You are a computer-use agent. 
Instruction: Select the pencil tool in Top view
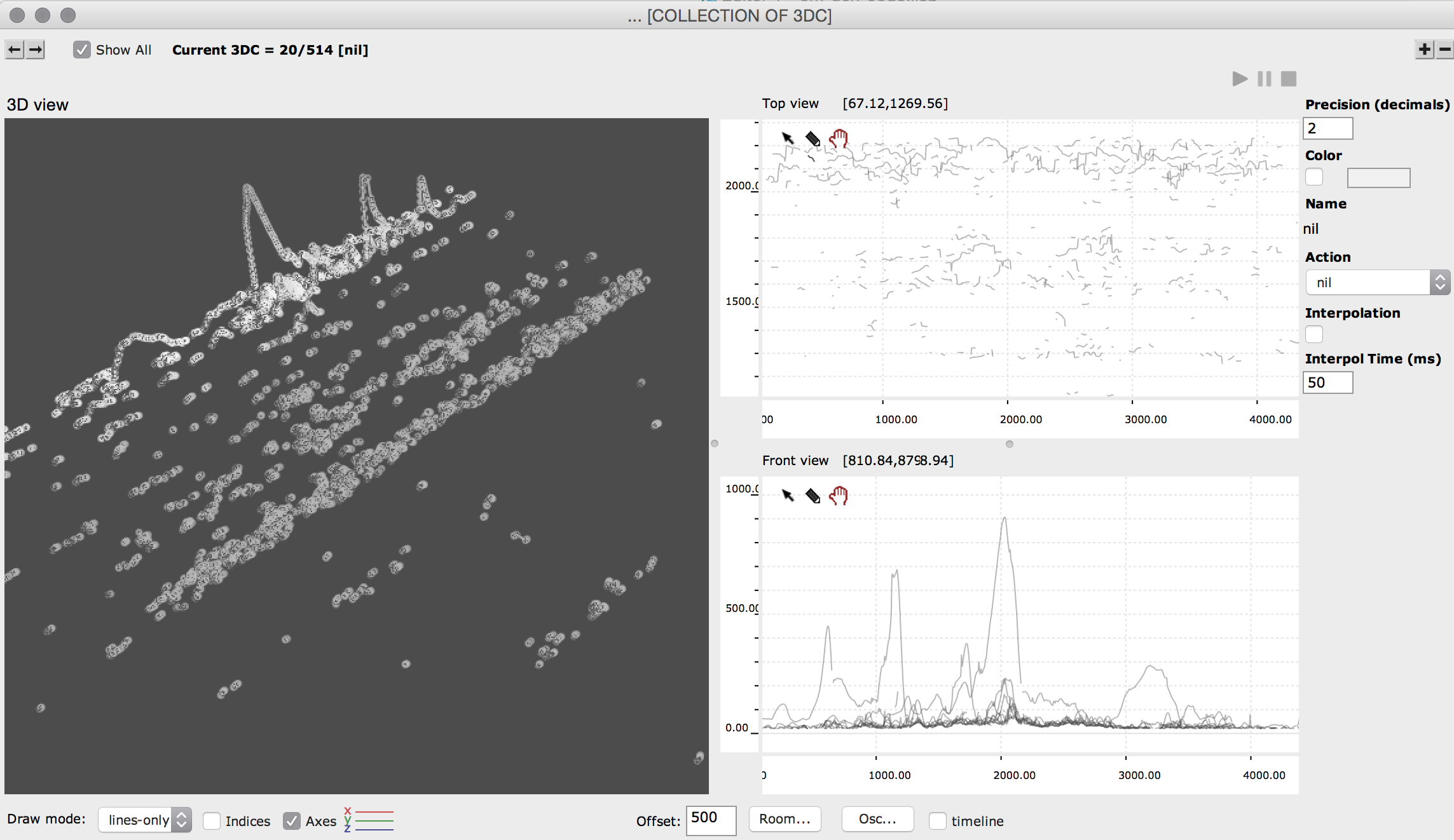click(x=813, y=138)
